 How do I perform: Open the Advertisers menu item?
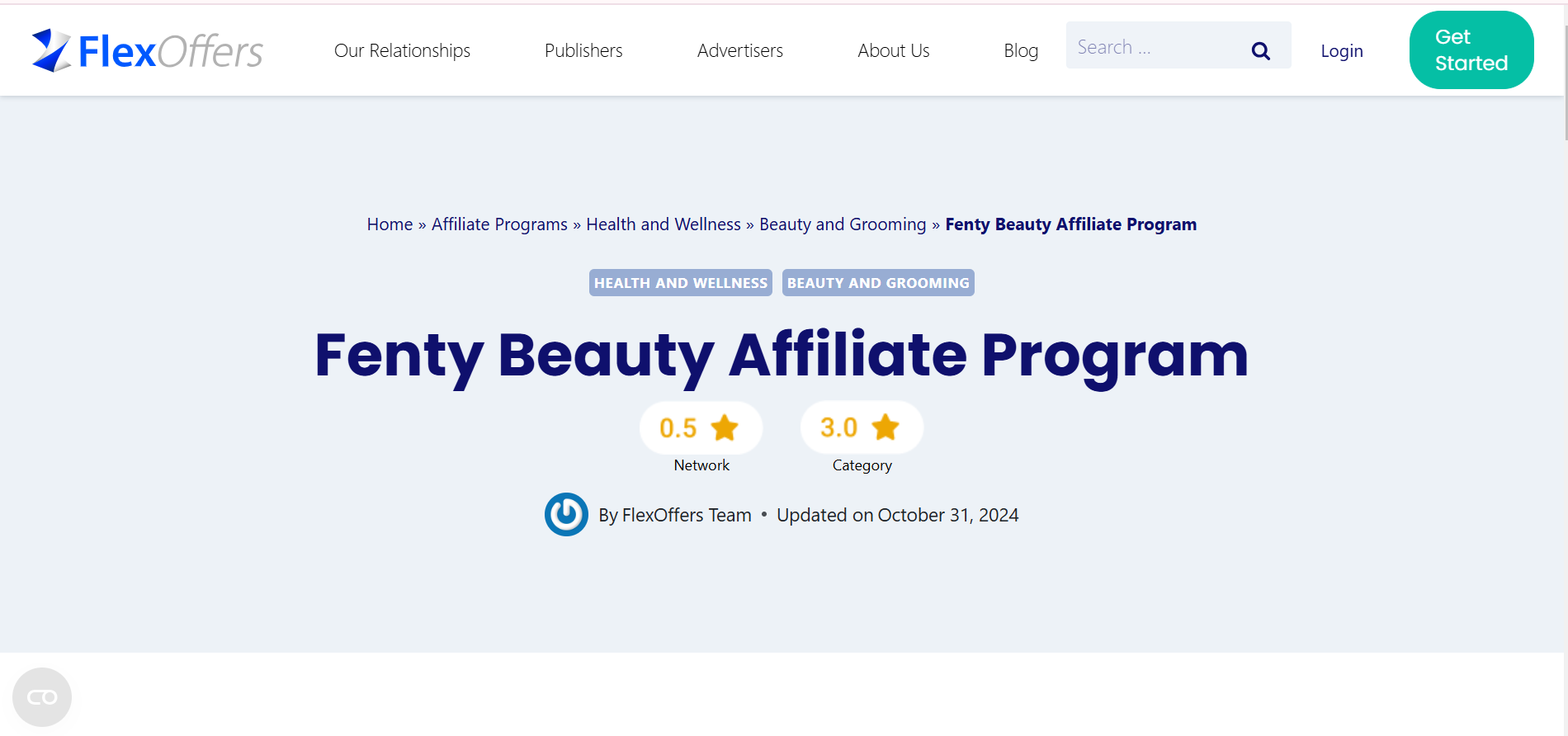[740, 50]
